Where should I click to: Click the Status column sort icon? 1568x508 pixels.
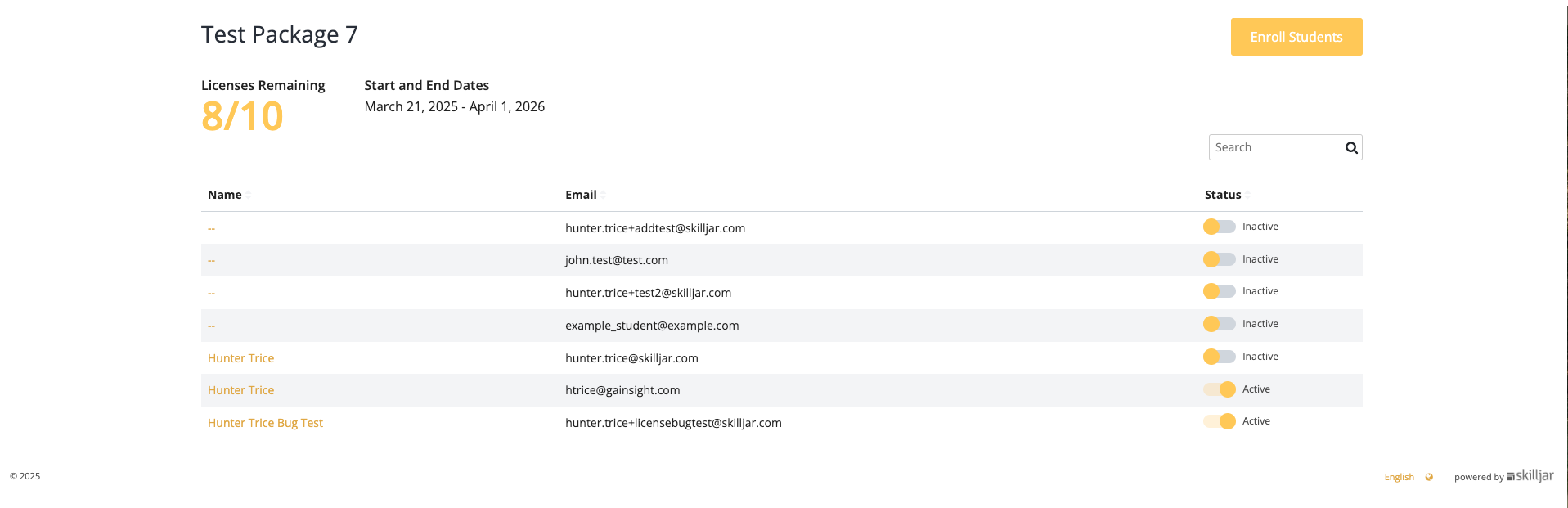click(1248, 195)
